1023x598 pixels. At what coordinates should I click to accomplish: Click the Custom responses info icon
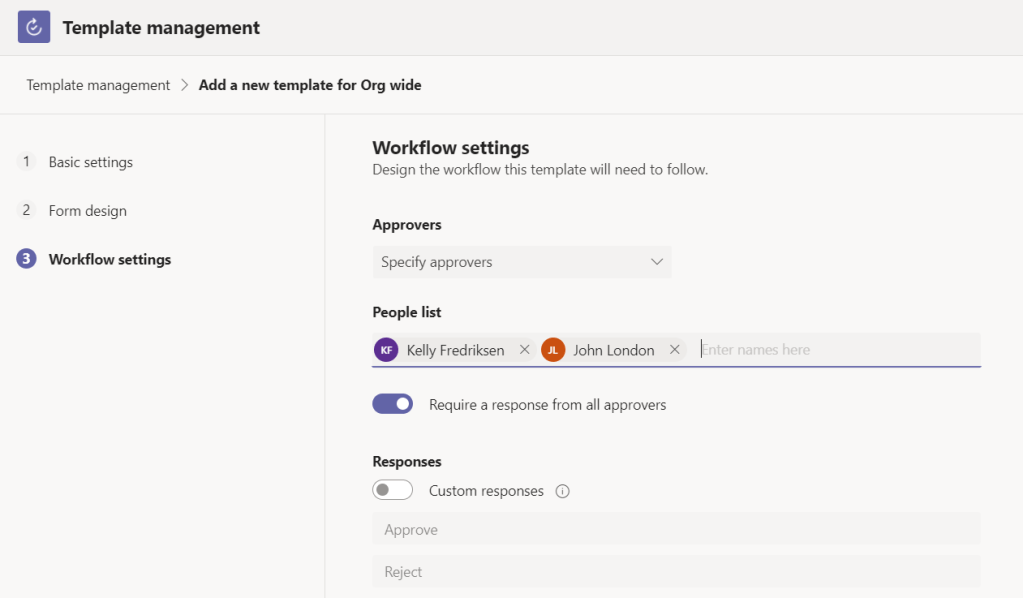pos(562,491)
